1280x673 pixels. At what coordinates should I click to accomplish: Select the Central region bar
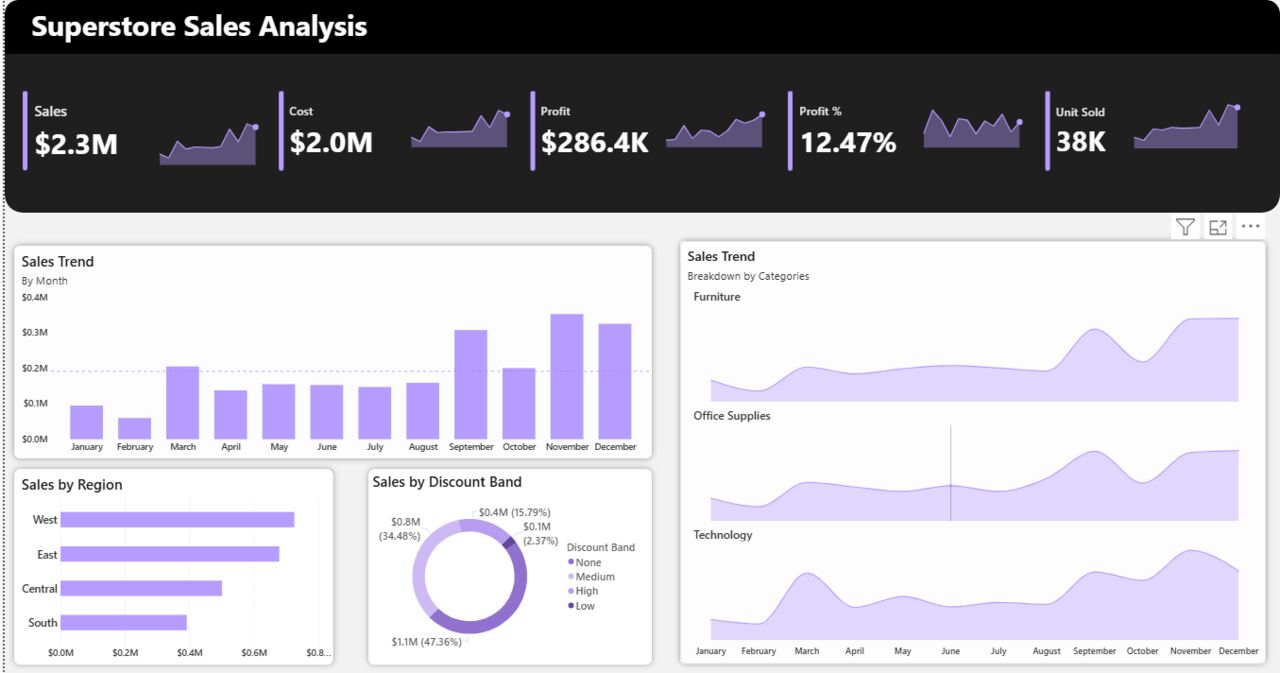point(141,588)
